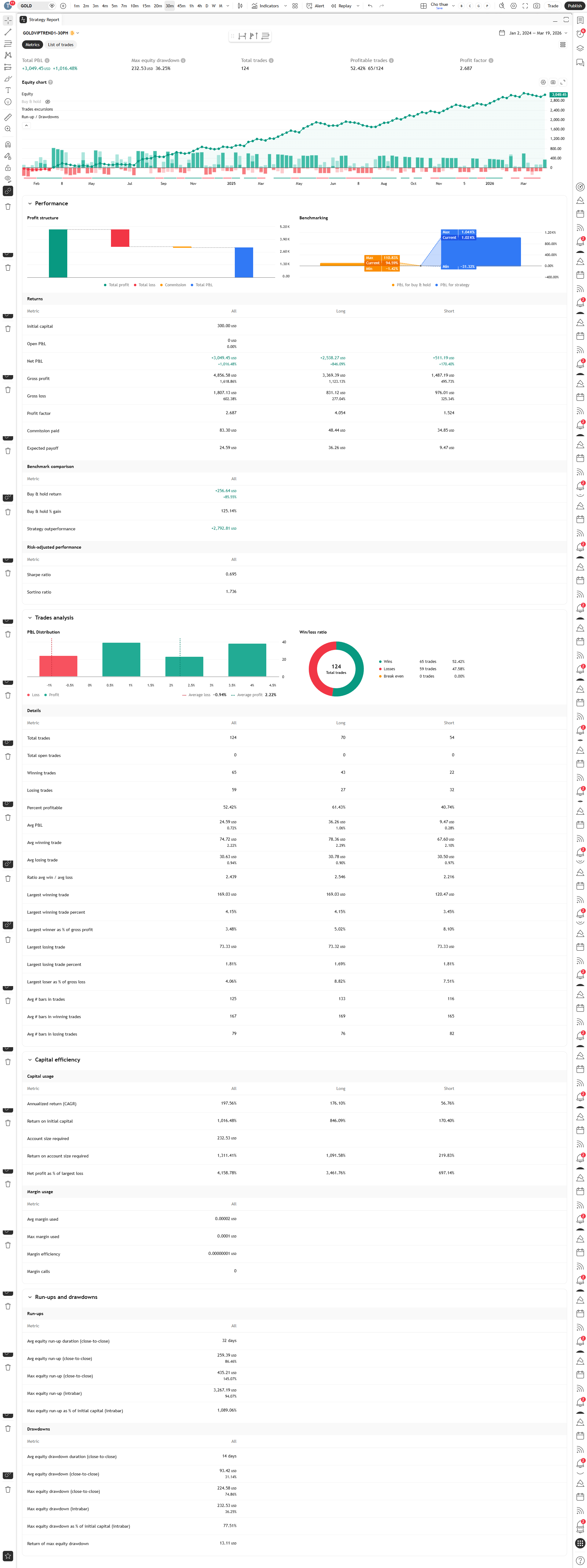Collapse the equity chart options chevron
587x1568 pixels.
point(26,125)
